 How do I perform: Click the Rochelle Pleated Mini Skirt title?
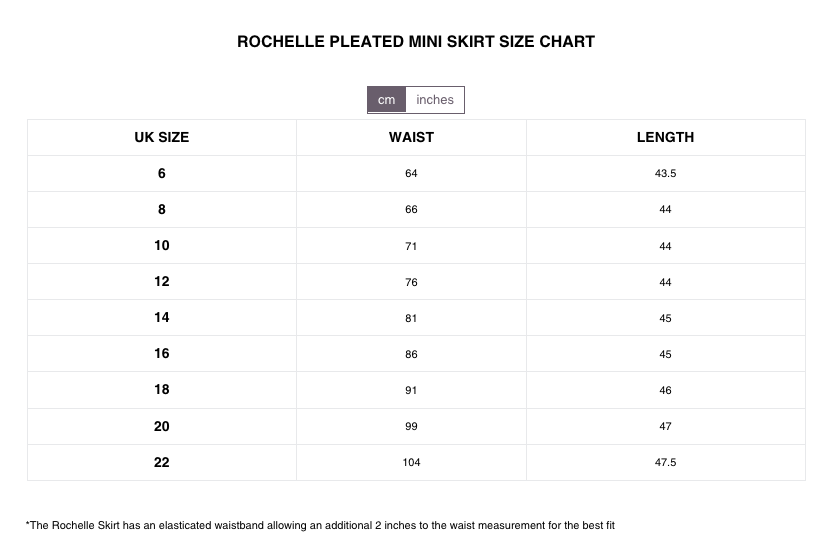click(x=416, y=41)
